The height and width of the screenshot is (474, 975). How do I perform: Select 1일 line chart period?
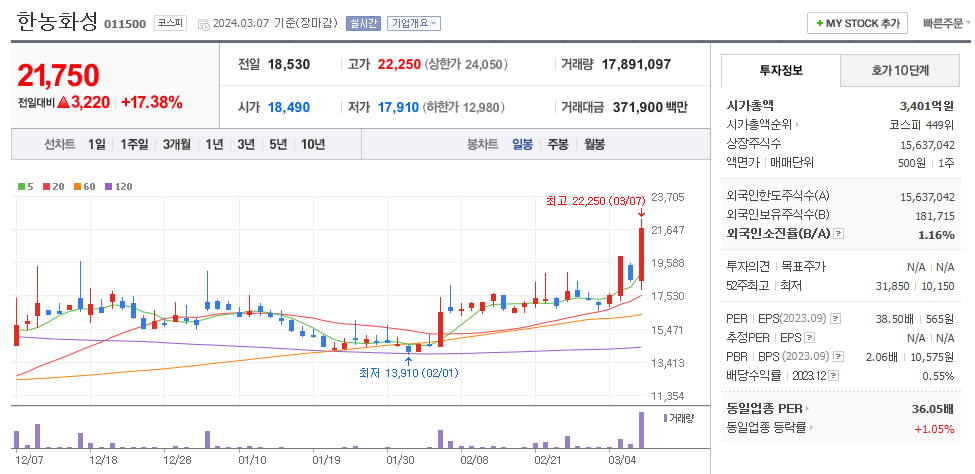[96, 144]
